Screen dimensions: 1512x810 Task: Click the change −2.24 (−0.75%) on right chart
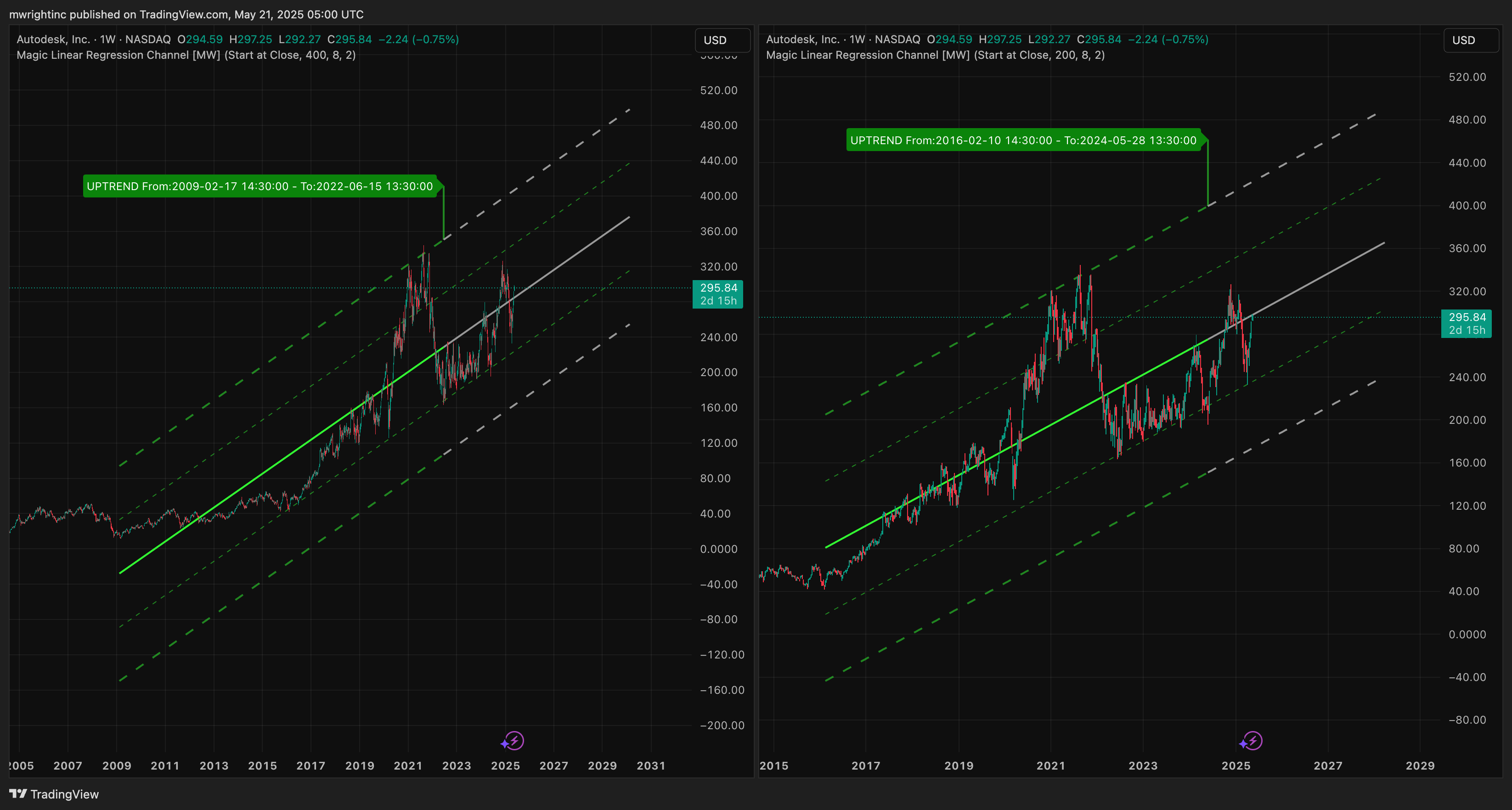[1168, 39]
